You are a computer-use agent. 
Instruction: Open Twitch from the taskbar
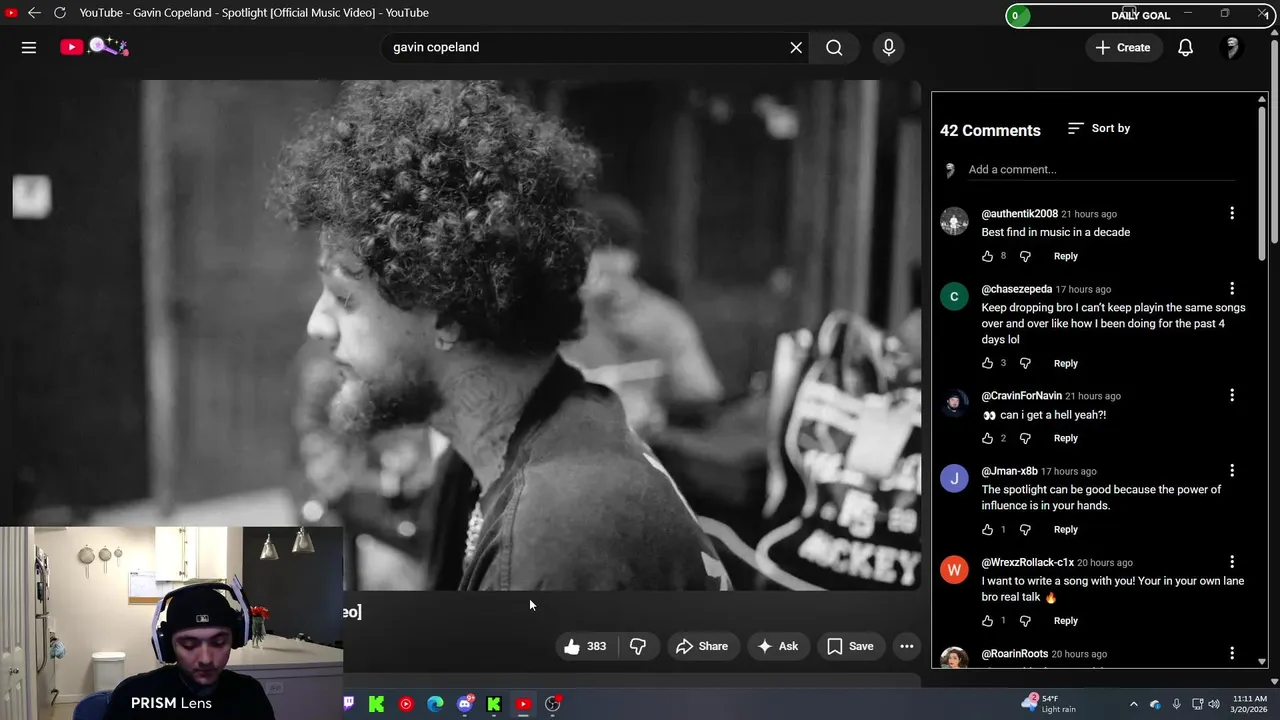click(348, 704)
